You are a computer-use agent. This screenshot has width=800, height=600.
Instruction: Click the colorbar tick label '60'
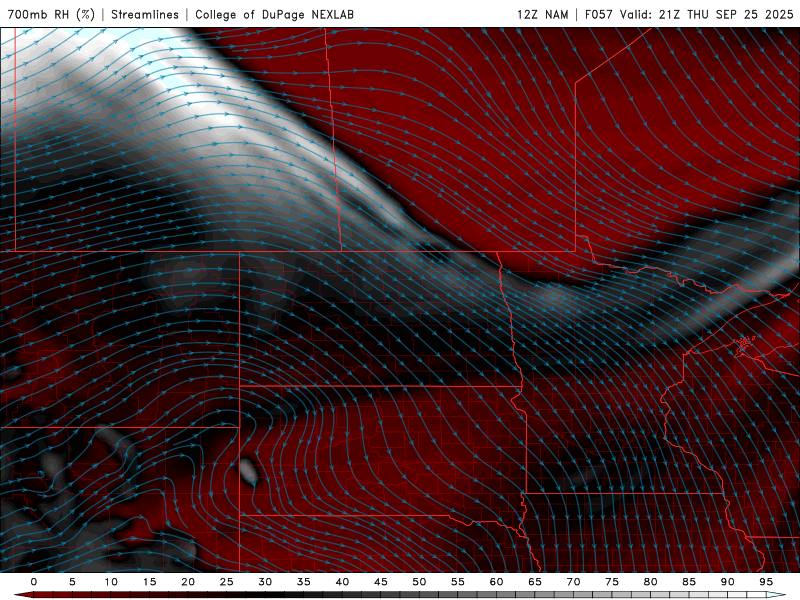click(496, 582)
